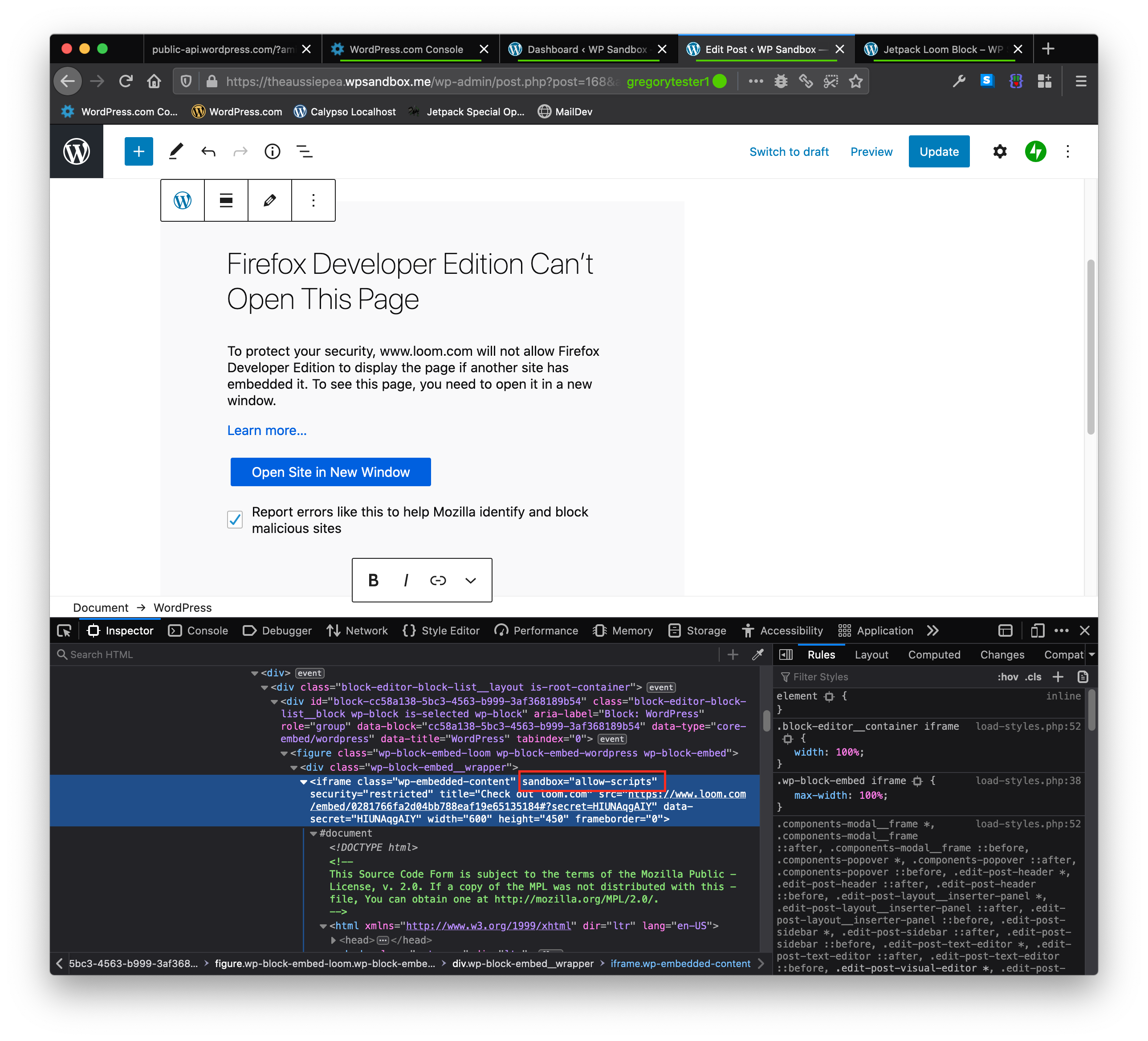Toggle bold text formatting
1148x1041 pixels.
point(373,580)
